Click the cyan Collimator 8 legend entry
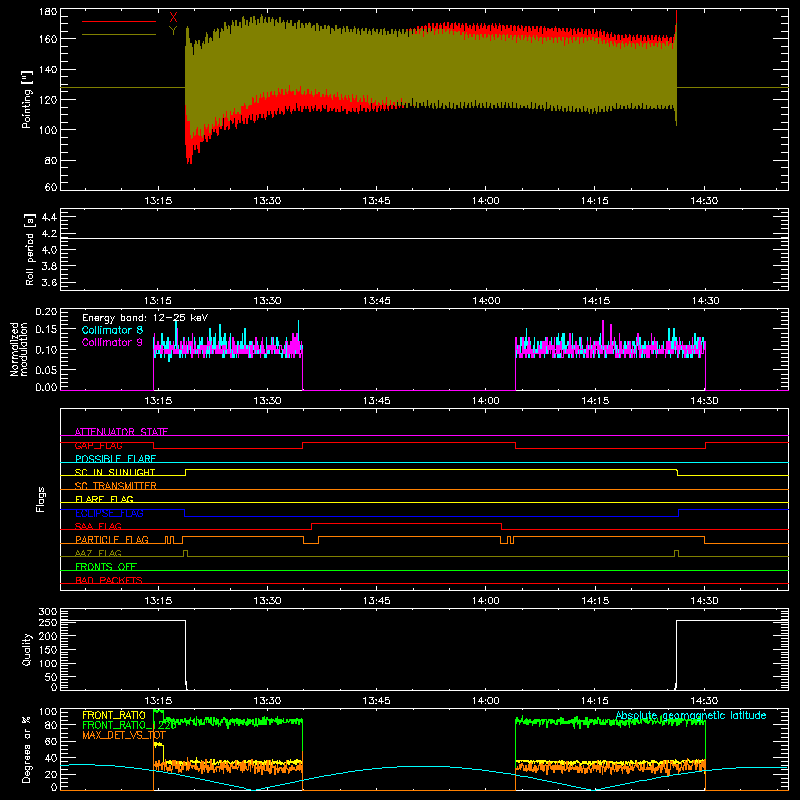This screenshot has height=800, width=800. point(112,330)
